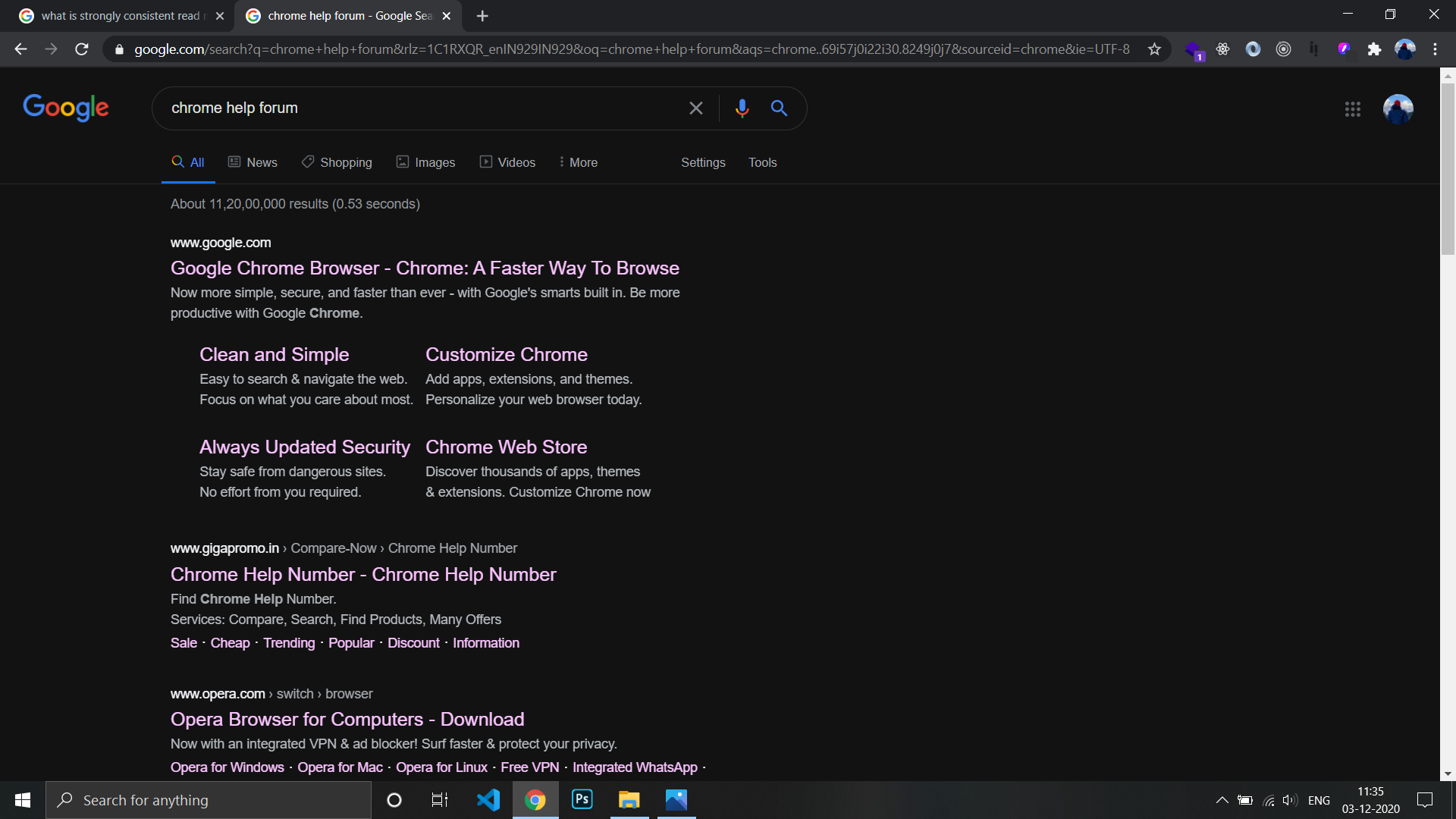Open 'Opera Browser for Computers - Download' result
This screenshot has width=1456, height=819.
[x=347, y=719]
